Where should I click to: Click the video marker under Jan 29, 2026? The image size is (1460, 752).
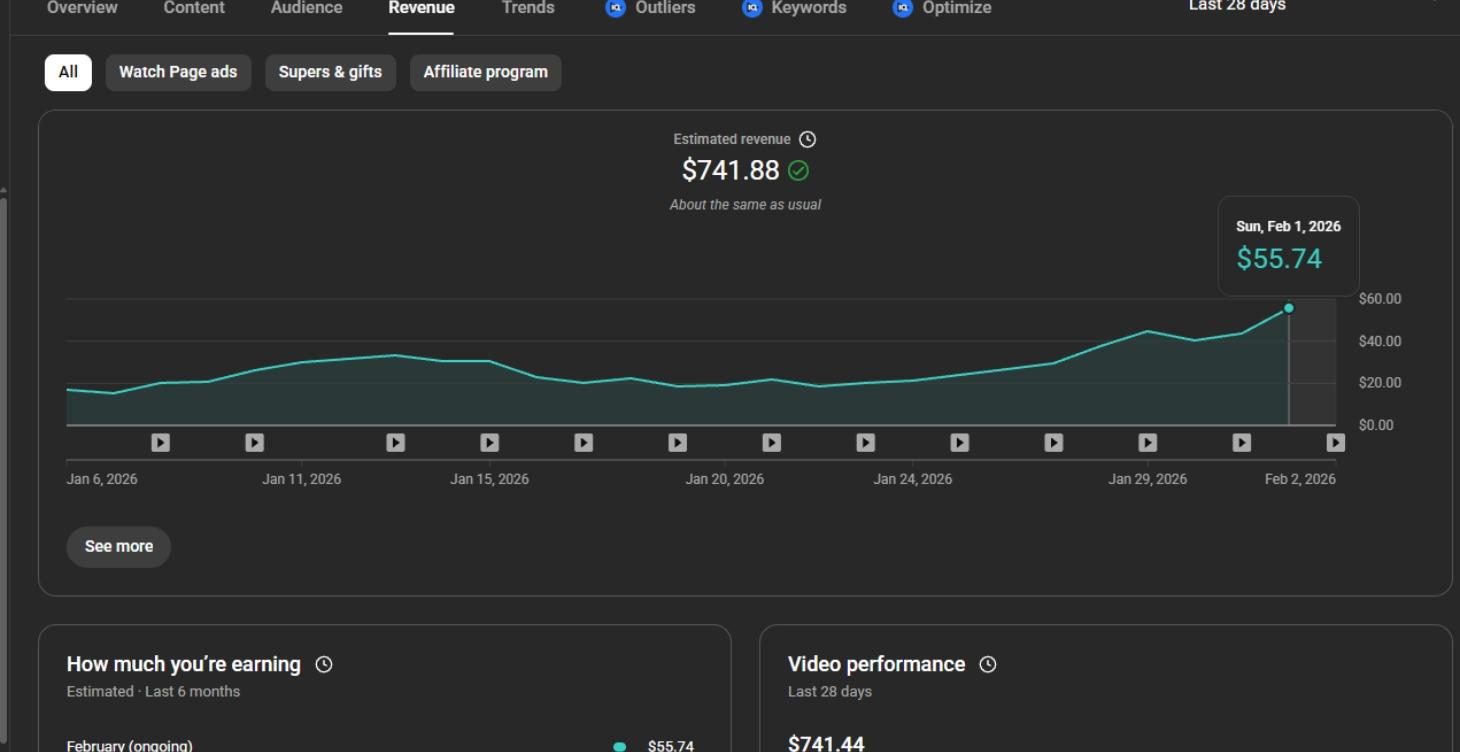pyautogui.click(x=1148, y=442)
